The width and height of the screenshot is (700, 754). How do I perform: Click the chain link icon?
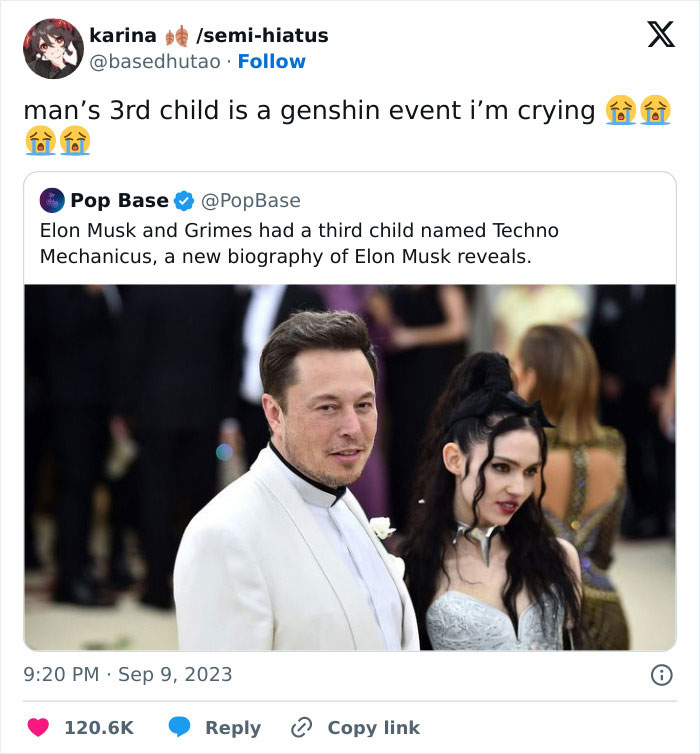tap(301, 727)
